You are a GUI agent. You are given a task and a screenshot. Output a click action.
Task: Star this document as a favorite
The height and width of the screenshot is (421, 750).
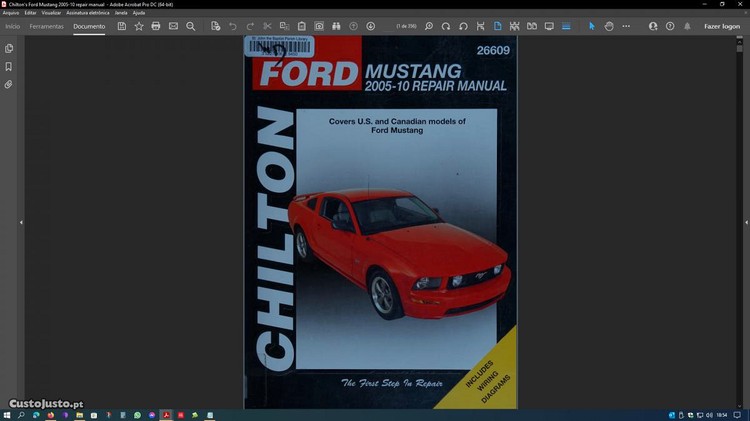(139, 26)
